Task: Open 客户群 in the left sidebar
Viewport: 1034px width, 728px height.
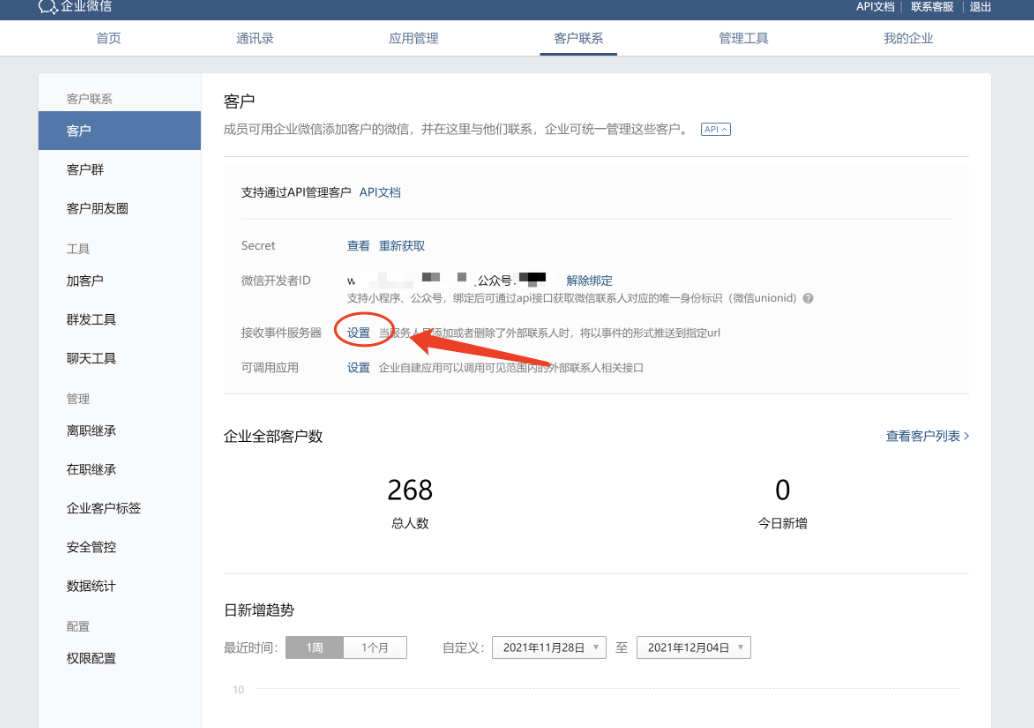Action: click(x=85, y=170)
